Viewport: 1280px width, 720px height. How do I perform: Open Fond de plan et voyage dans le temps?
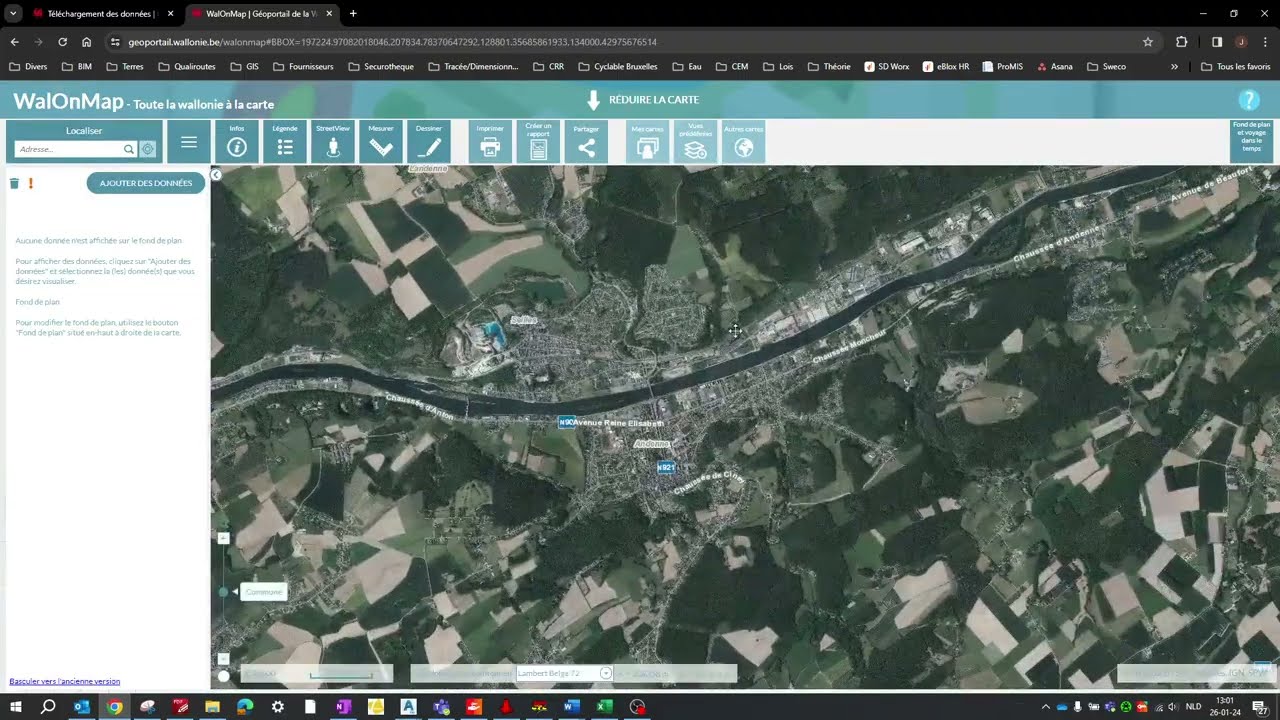click(1252, 141)
